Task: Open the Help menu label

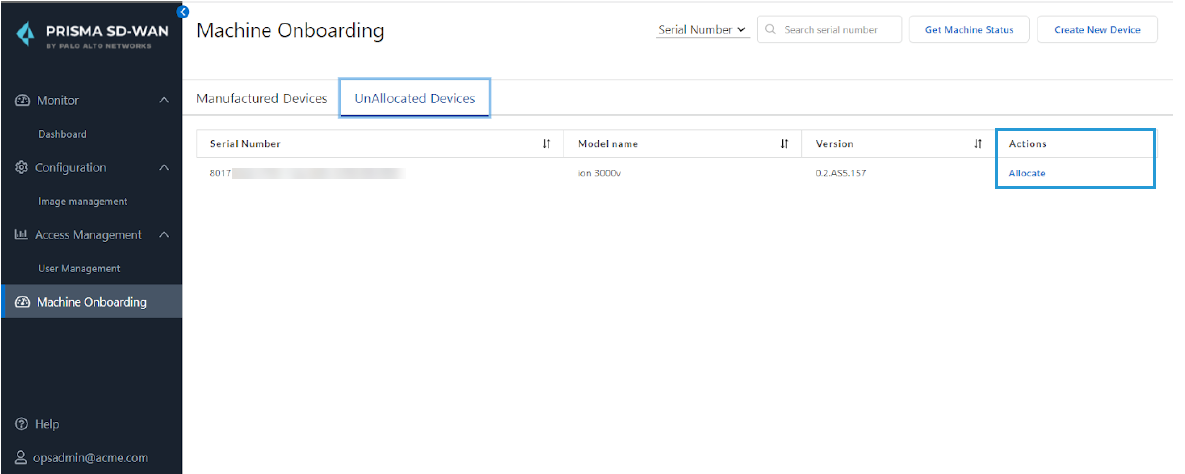Action: tap(47, 424)
